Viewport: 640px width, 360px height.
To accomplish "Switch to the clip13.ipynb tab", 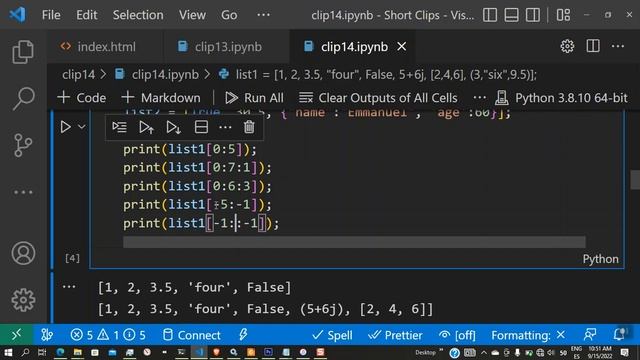I will [x=227, y=47].
